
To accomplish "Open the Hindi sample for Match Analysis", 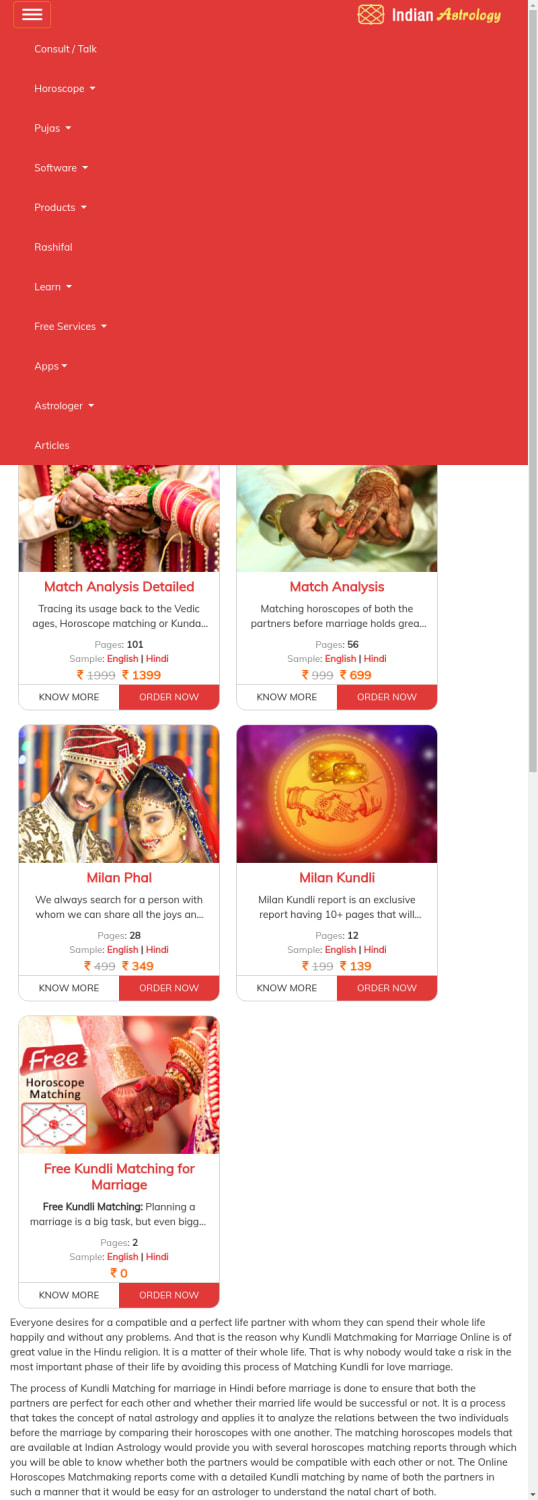I will click(375, 659).
